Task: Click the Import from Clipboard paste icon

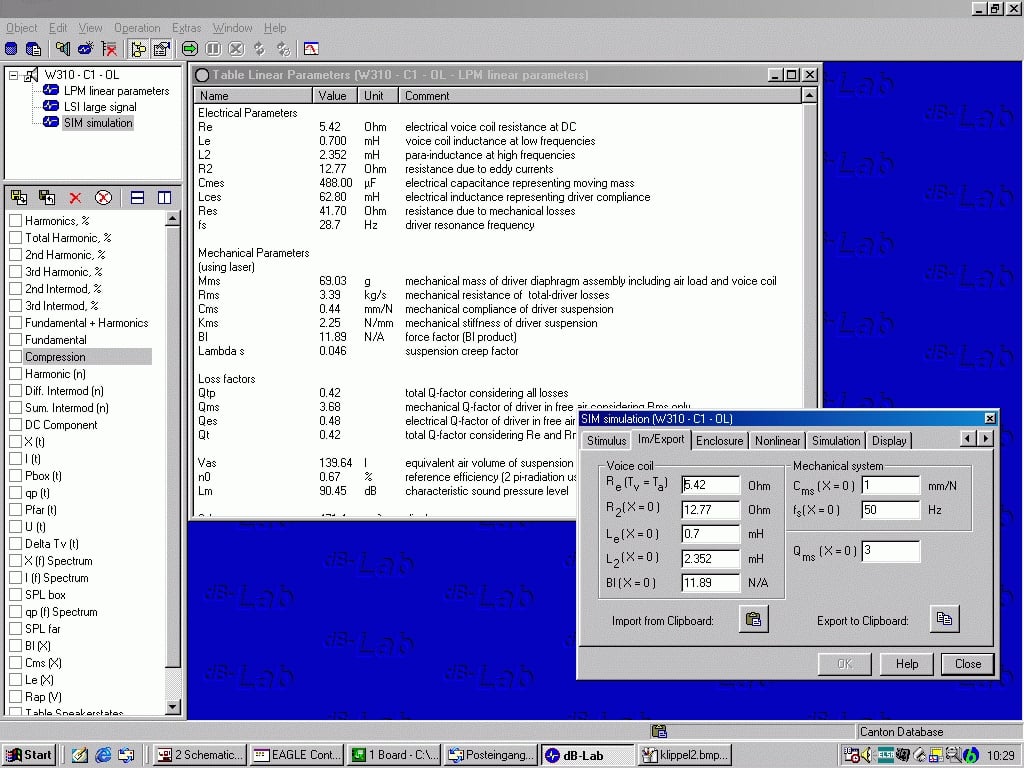Action: (x=754, y=620)
